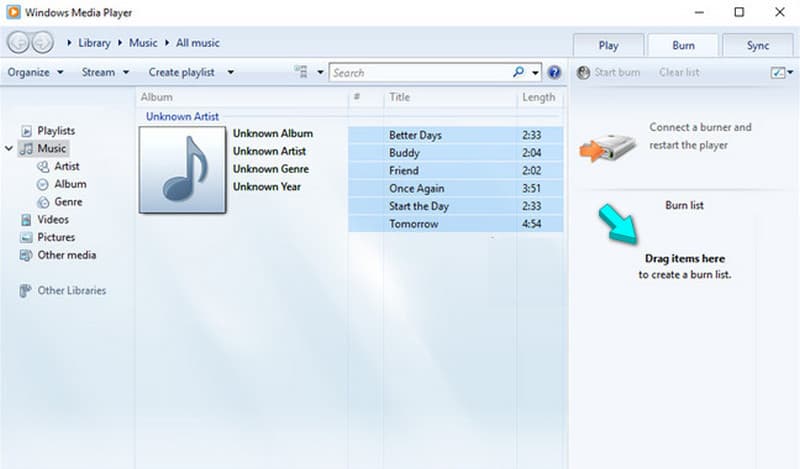The height and width of the screenshot is (469, 800).
Task: Open the Organize dropdown menu
Action: [x=35, y=72]
